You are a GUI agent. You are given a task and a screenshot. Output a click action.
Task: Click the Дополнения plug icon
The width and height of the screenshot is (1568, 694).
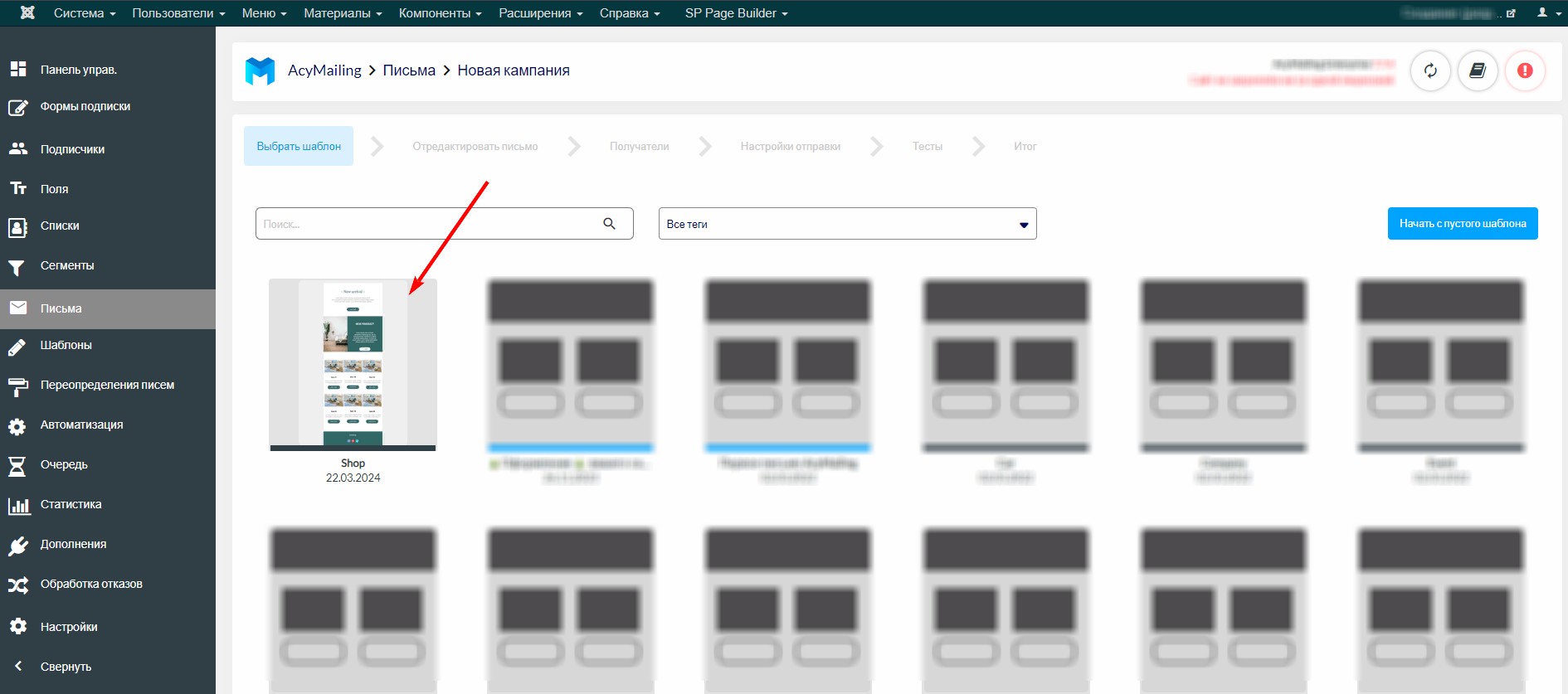coord(18,546)
